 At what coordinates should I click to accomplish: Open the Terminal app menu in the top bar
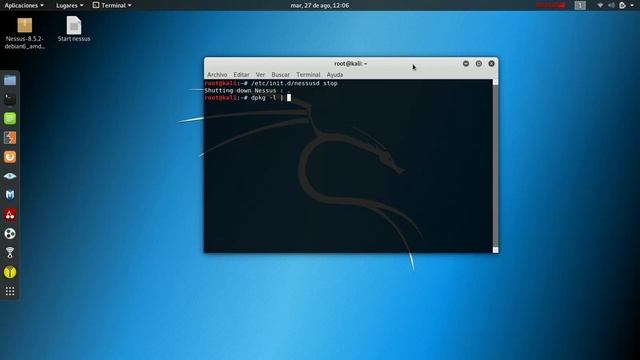(x=112, y=5)
